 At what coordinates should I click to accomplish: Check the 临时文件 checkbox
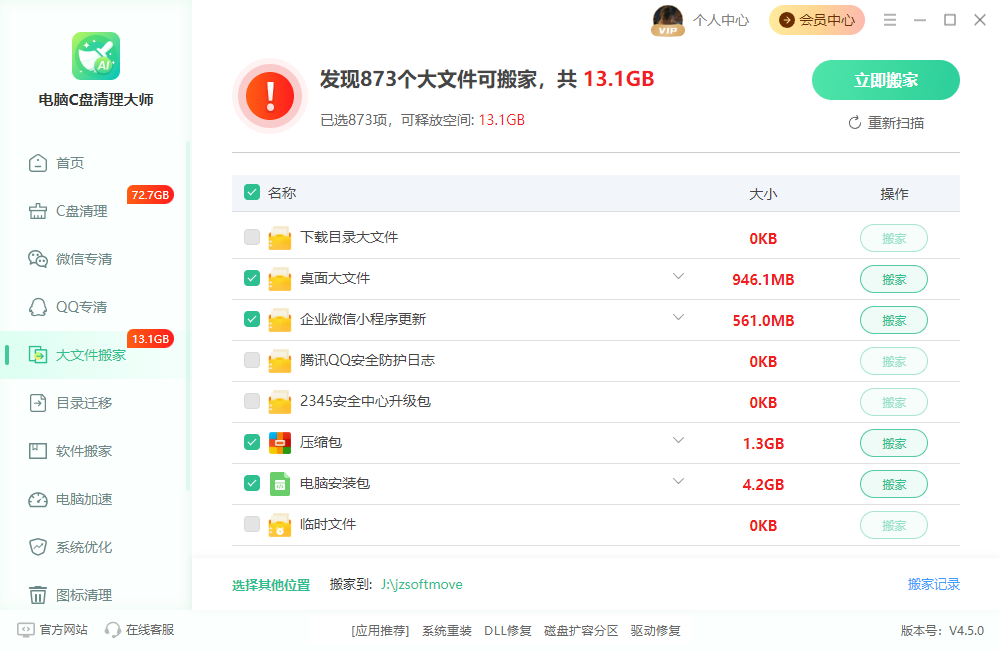click(252, 524)
